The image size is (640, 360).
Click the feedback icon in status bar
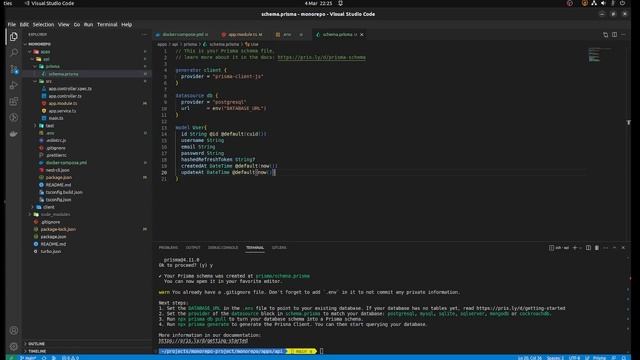click(614, 358)
